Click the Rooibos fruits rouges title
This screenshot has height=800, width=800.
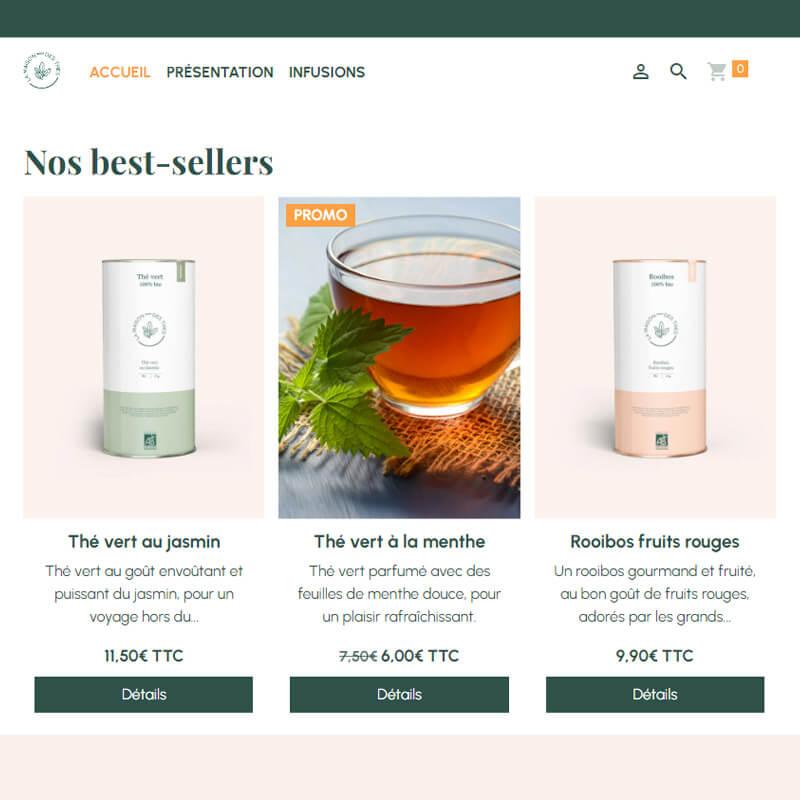point(655,542)
